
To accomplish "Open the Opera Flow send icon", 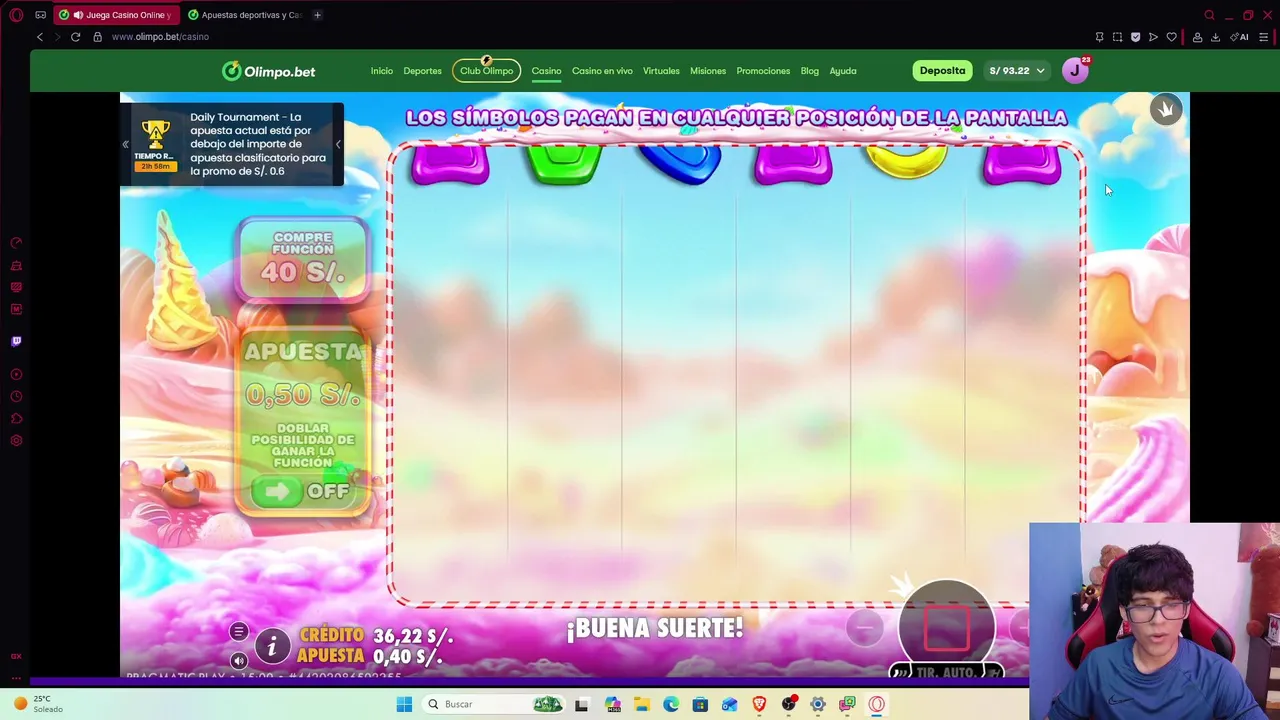I will pos(1153,37).
